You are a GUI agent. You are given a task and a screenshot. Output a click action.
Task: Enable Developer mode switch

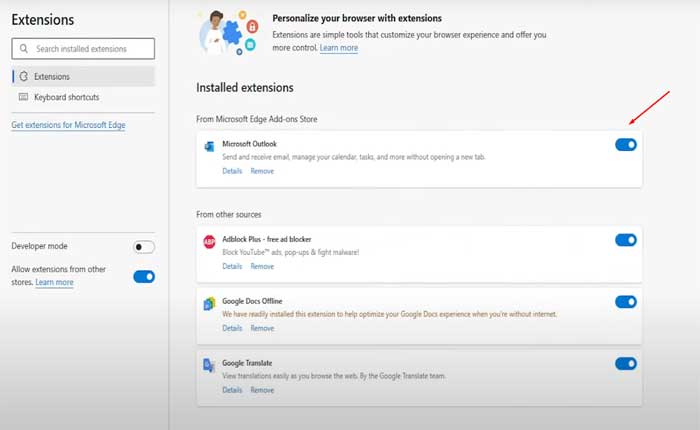(x=144, y=247)
